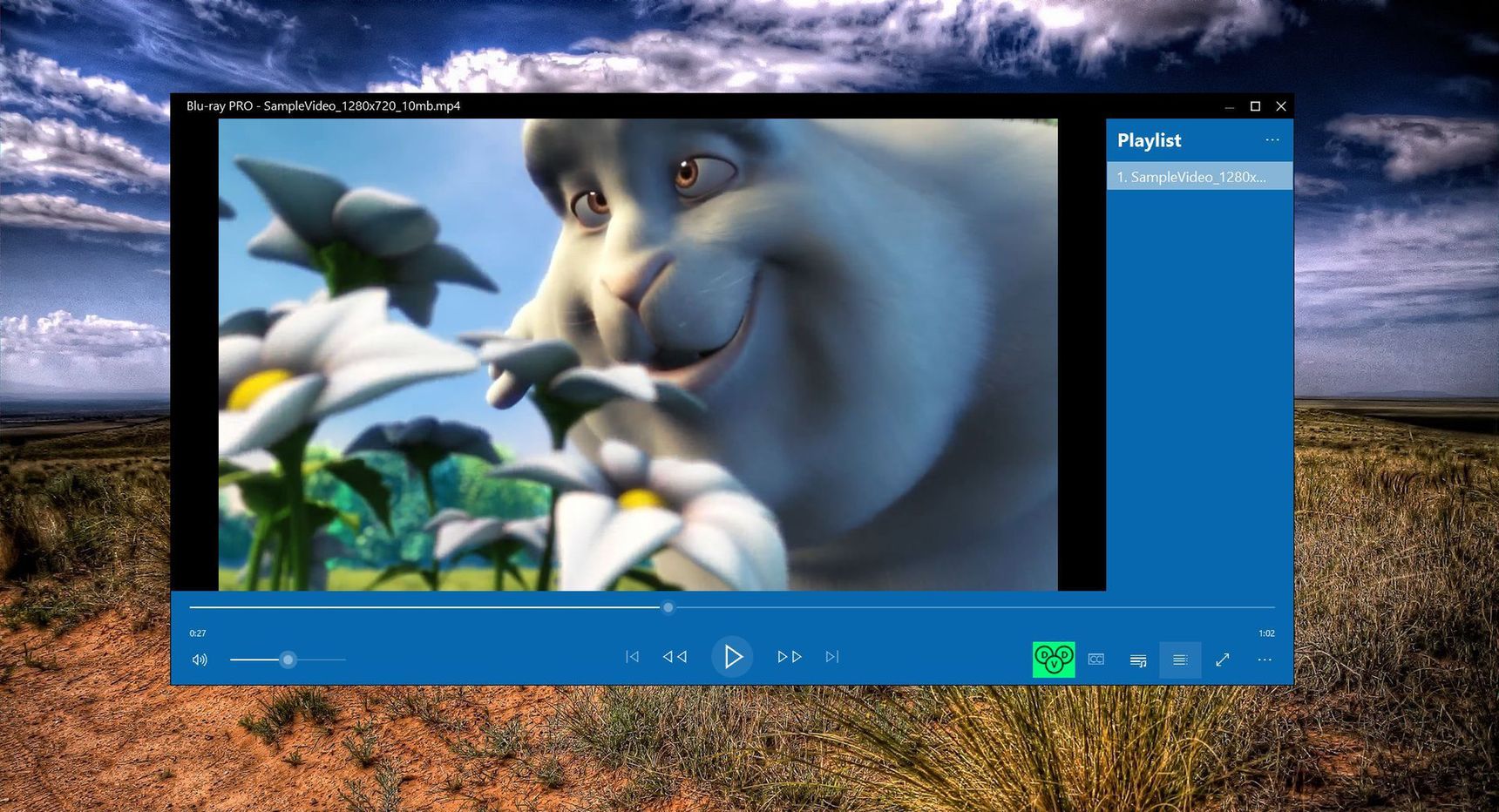Select SampleVideo_1280x... in the playlist
The width and height of the screenshot is (1499, 812).
(x=1199, y=176)
